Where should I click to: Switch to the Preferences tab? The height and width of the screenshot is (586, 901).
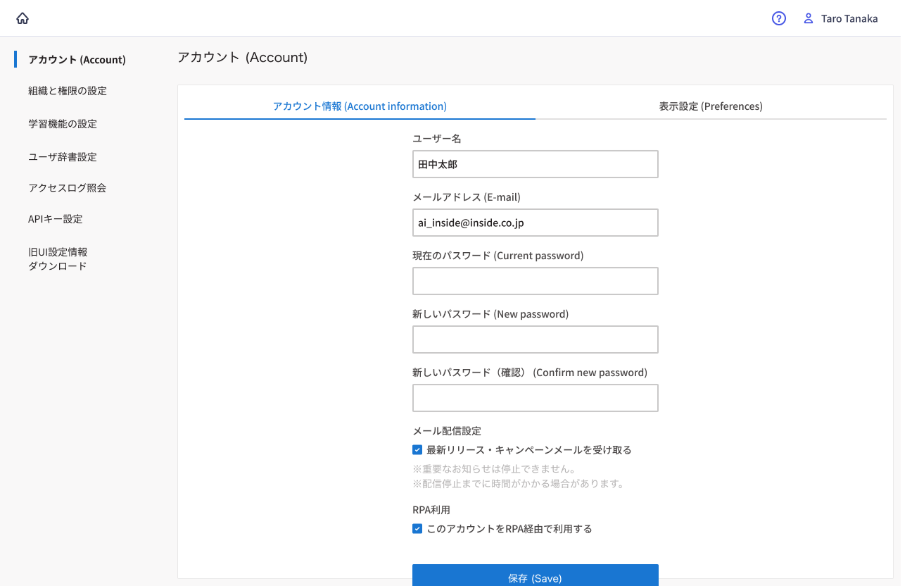tap(710, 106)
